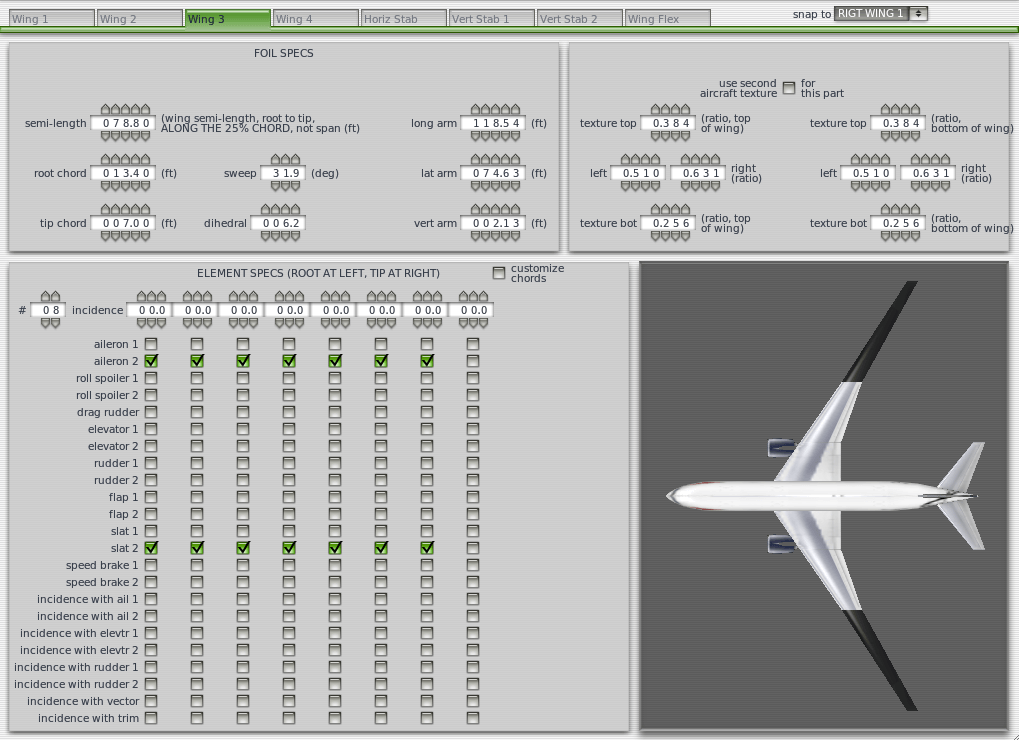Enable the customize chords checkbox
This screenshot has height=740, width=1019.
coord(499,273)
